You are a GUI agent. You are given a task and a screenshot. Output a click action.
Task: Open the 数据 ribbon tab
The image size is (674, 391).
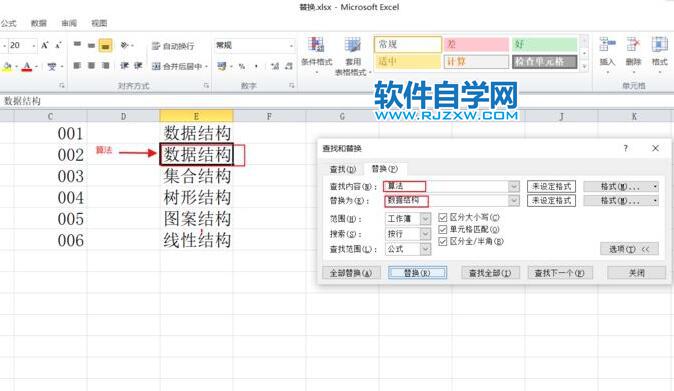39,23
